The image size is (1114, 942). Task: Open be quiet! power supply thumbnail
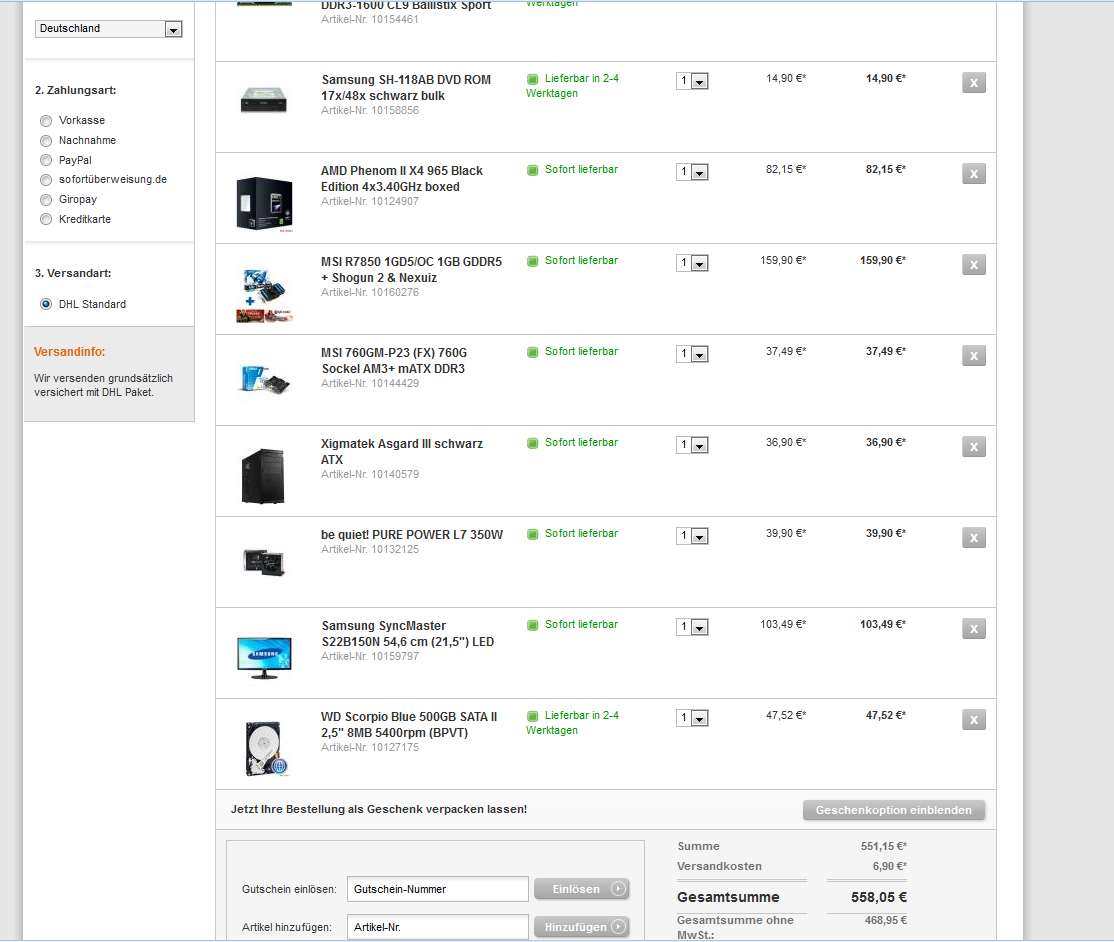click(264, 562)
